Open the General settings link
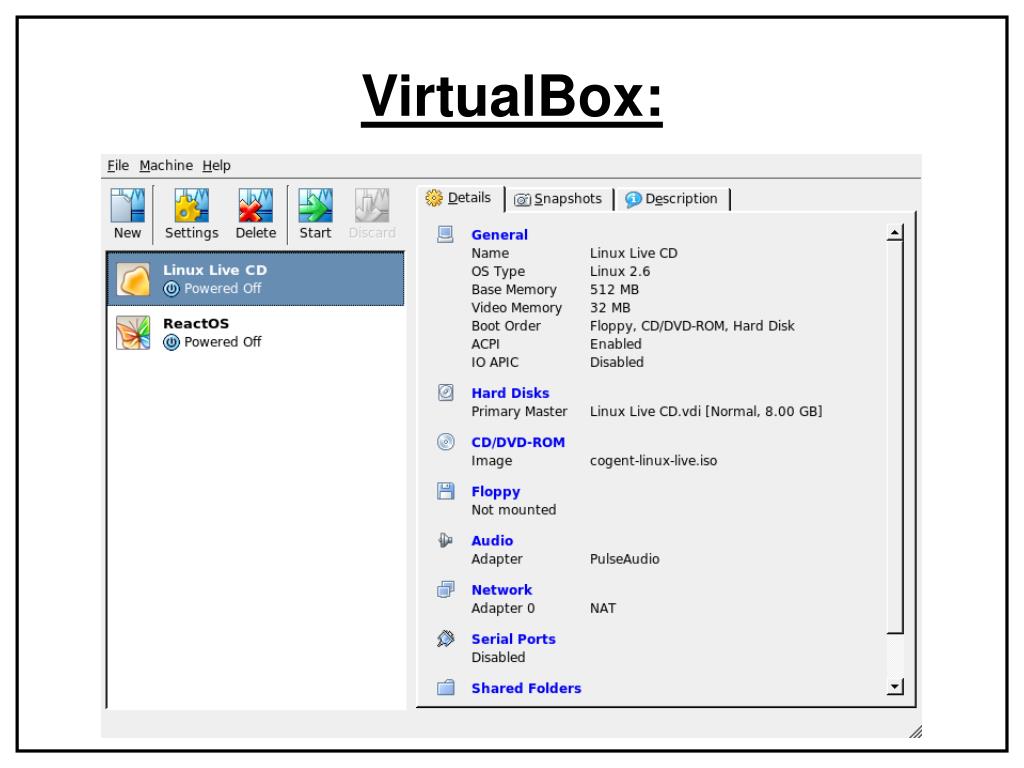This screenshot has width=1024, height=768. click(500, 235)
